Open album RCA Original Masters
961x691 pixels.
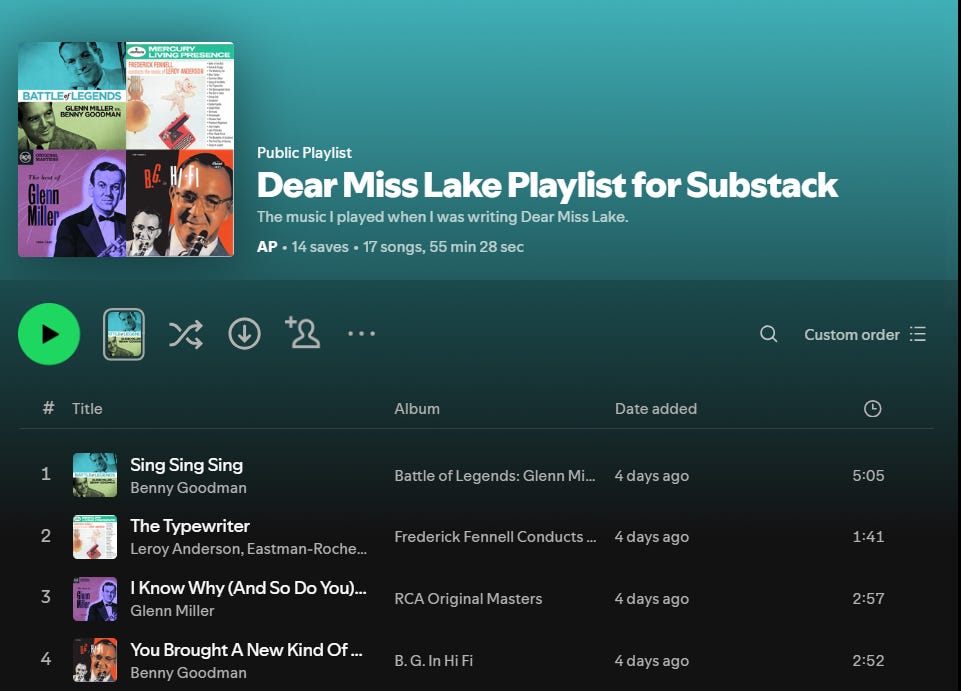tap(468, 599)
